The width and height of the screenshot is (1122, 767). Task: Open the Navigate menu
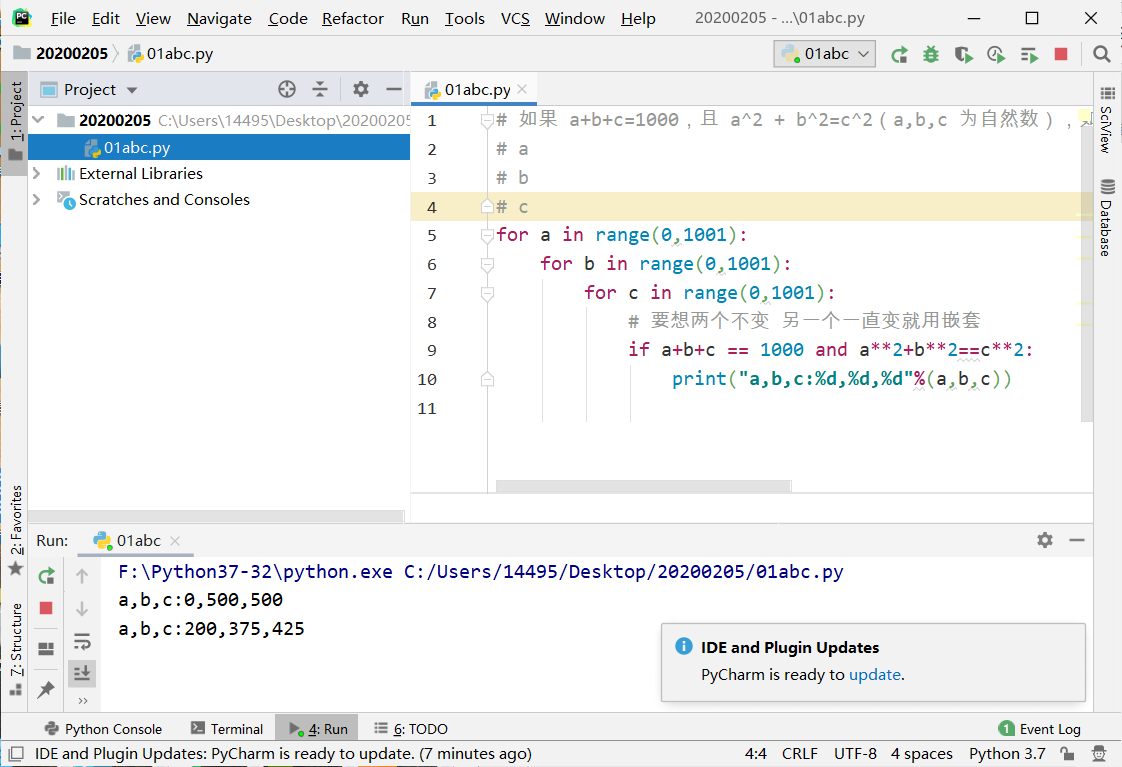click(219, 19)
